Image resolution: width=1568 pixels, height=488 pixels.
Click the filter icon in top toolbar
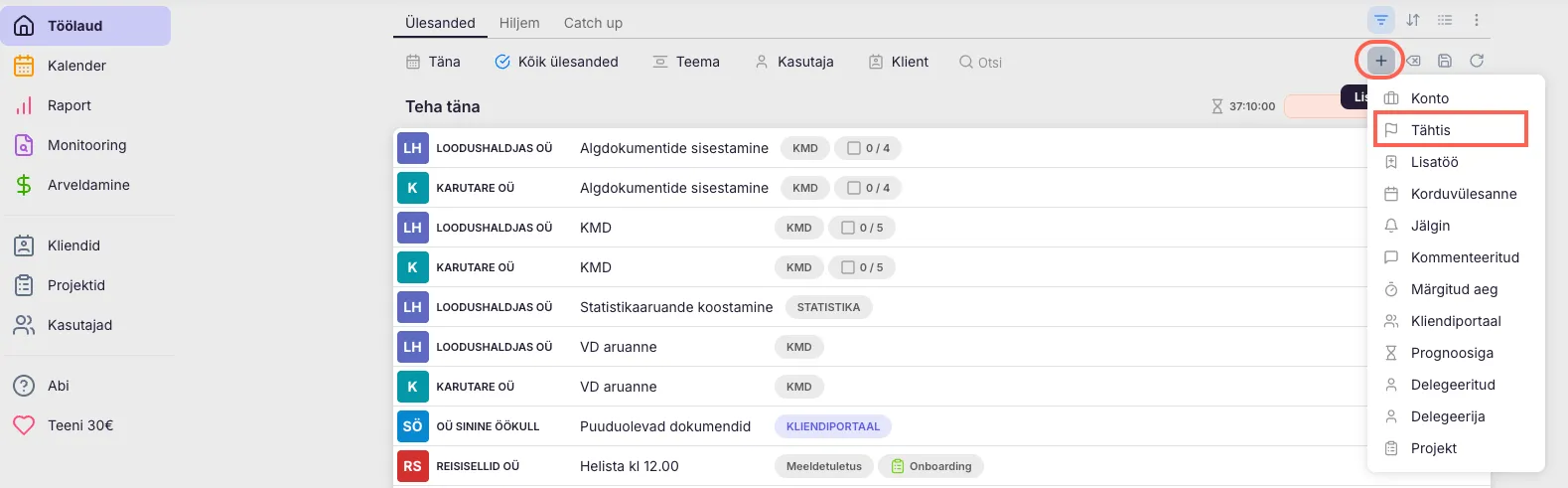click(1380, 20)
